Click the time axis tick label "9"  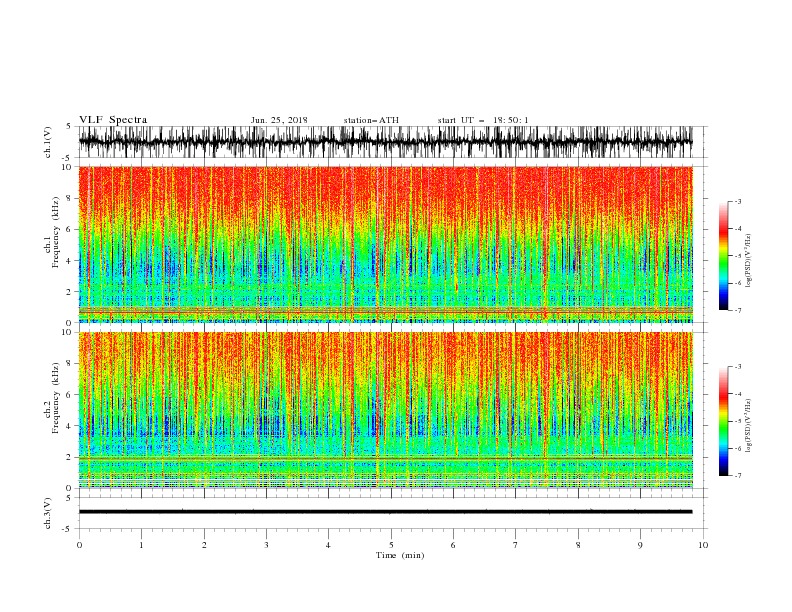pos(640,546)
